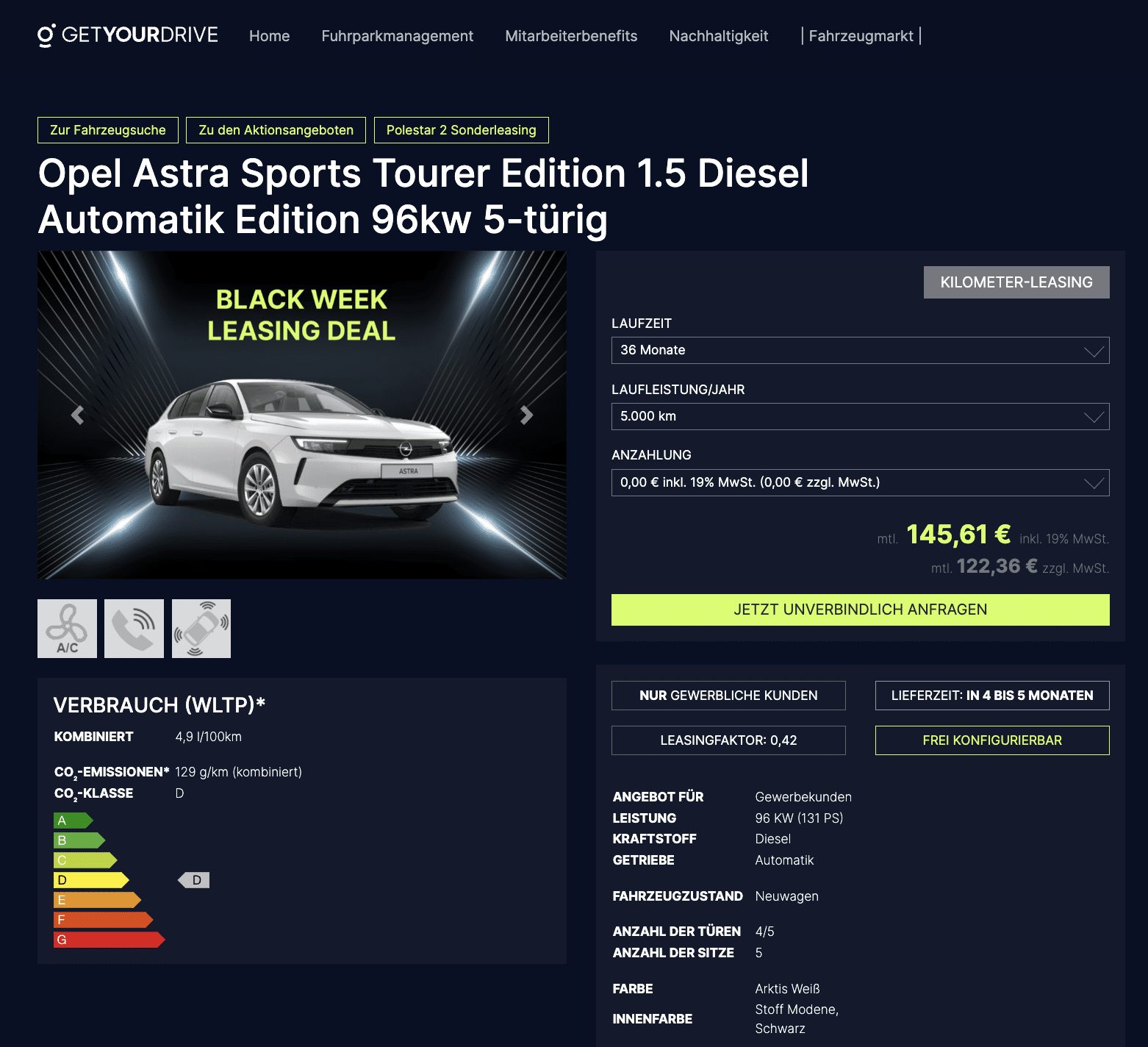1148x1047 pixels.
Task: Click the 145,61 € monthly price
Action: pyautogui.click(x=958, y=535)
